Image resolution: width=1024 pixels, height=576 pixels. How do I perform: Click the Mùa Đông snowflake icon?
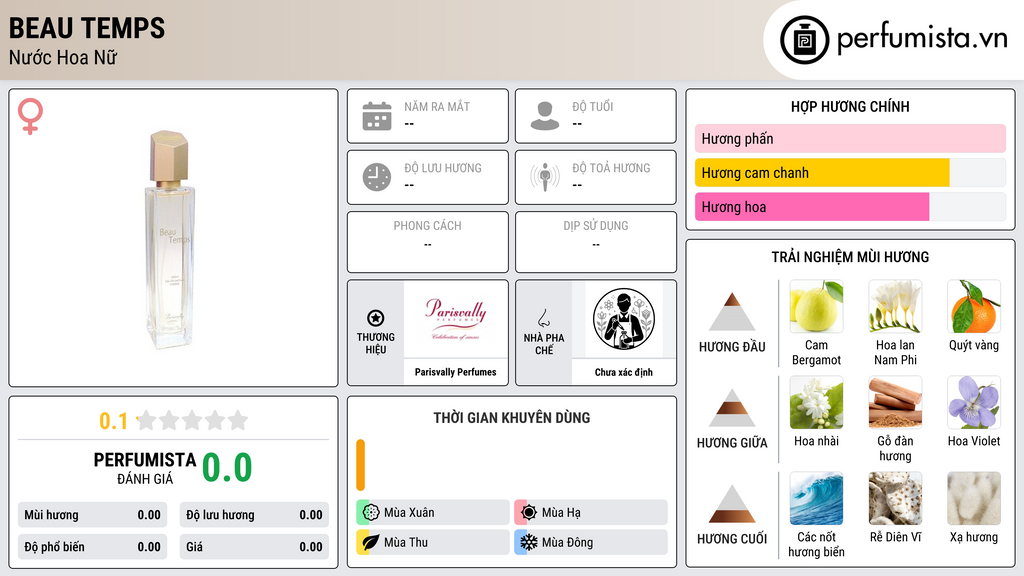point(529,542)
